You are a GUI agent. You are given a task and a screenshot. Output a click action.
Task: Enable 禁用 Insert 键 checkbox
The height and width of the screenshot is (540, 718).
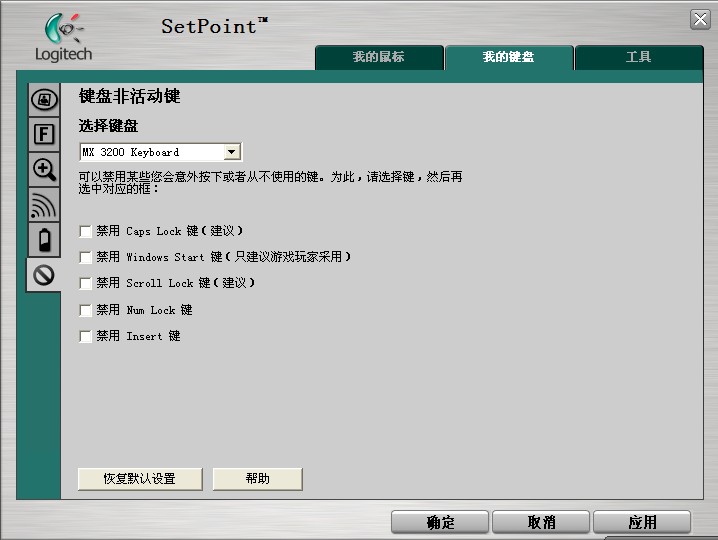(85, 337)
